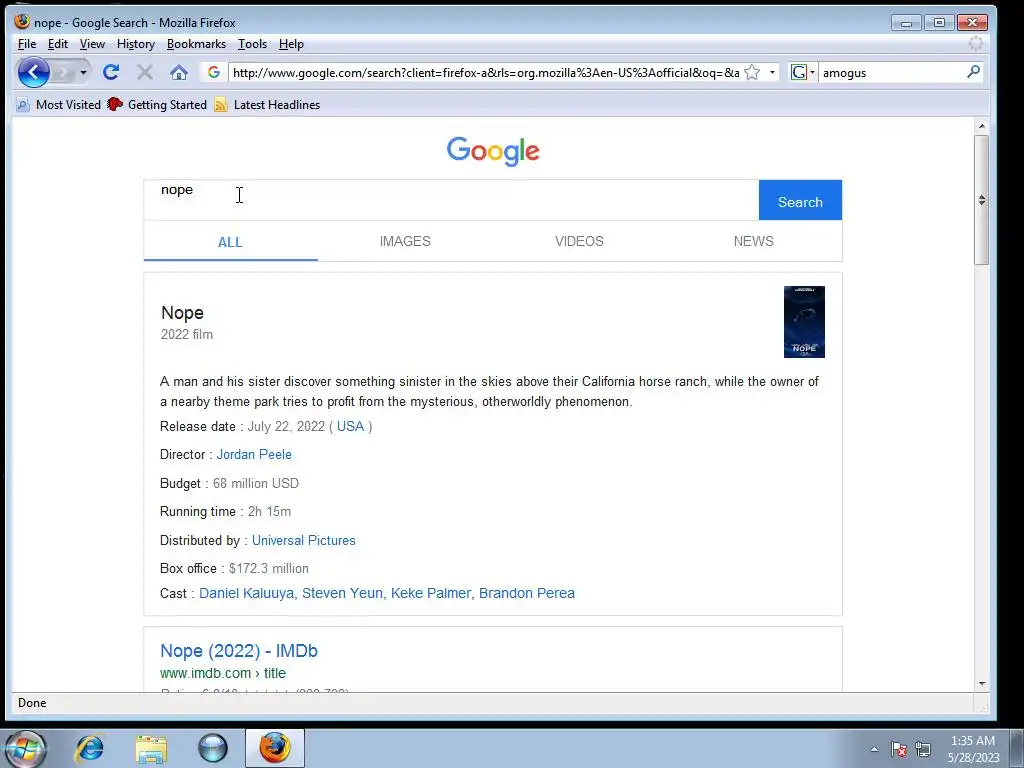Screen dimensions: 1024x768
Task: Open the View menu
Action: point(92,44)
